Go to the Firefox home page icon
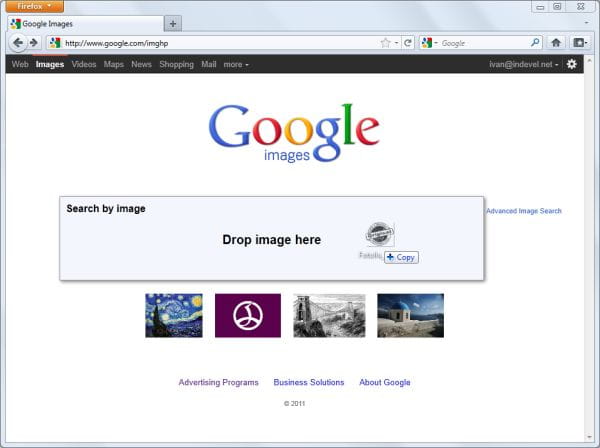Viewport: 600px width, 448px height. (556, 43)
